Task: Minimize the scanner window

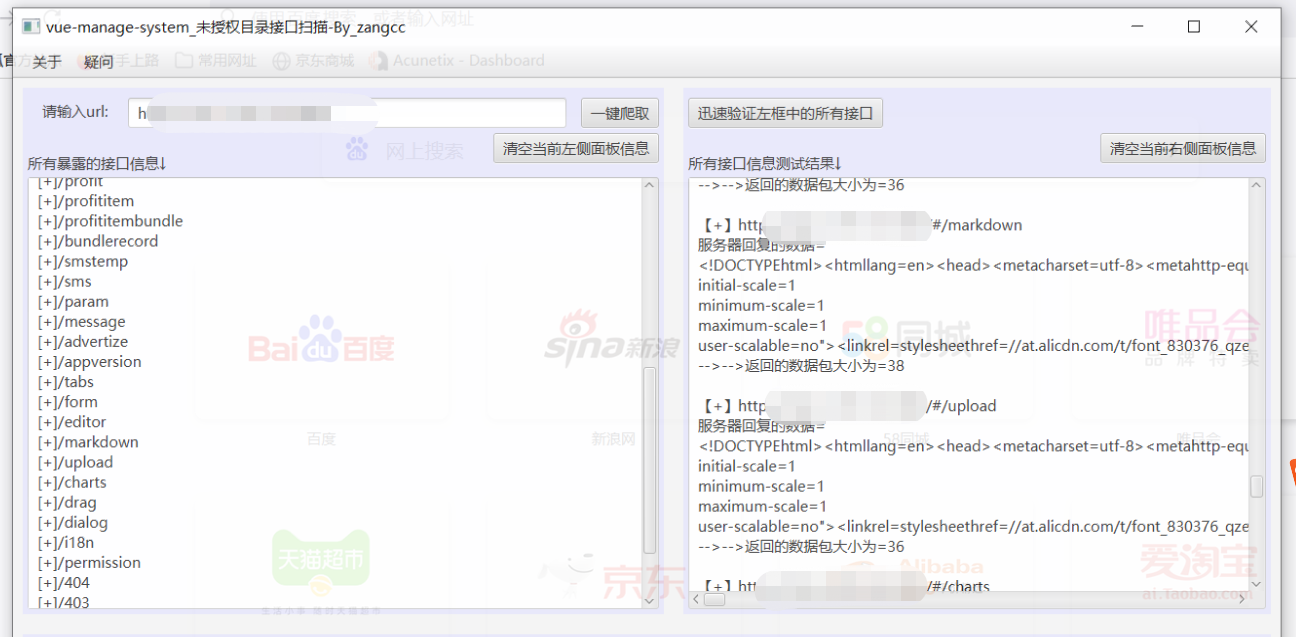Action: point(1136,27)
